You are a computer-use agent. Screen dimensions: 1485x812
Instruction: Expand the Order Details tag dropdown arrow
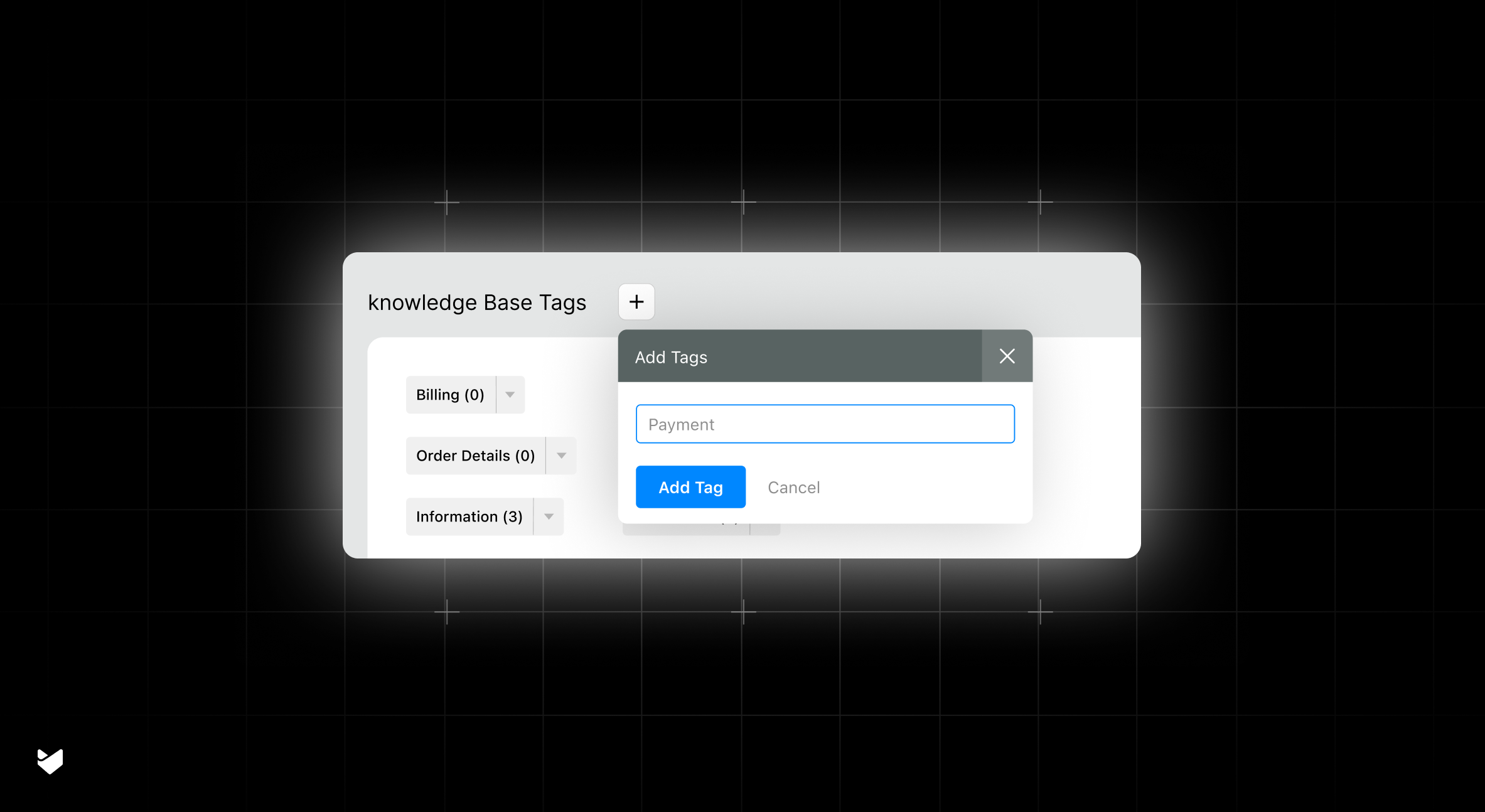[561, 456]
